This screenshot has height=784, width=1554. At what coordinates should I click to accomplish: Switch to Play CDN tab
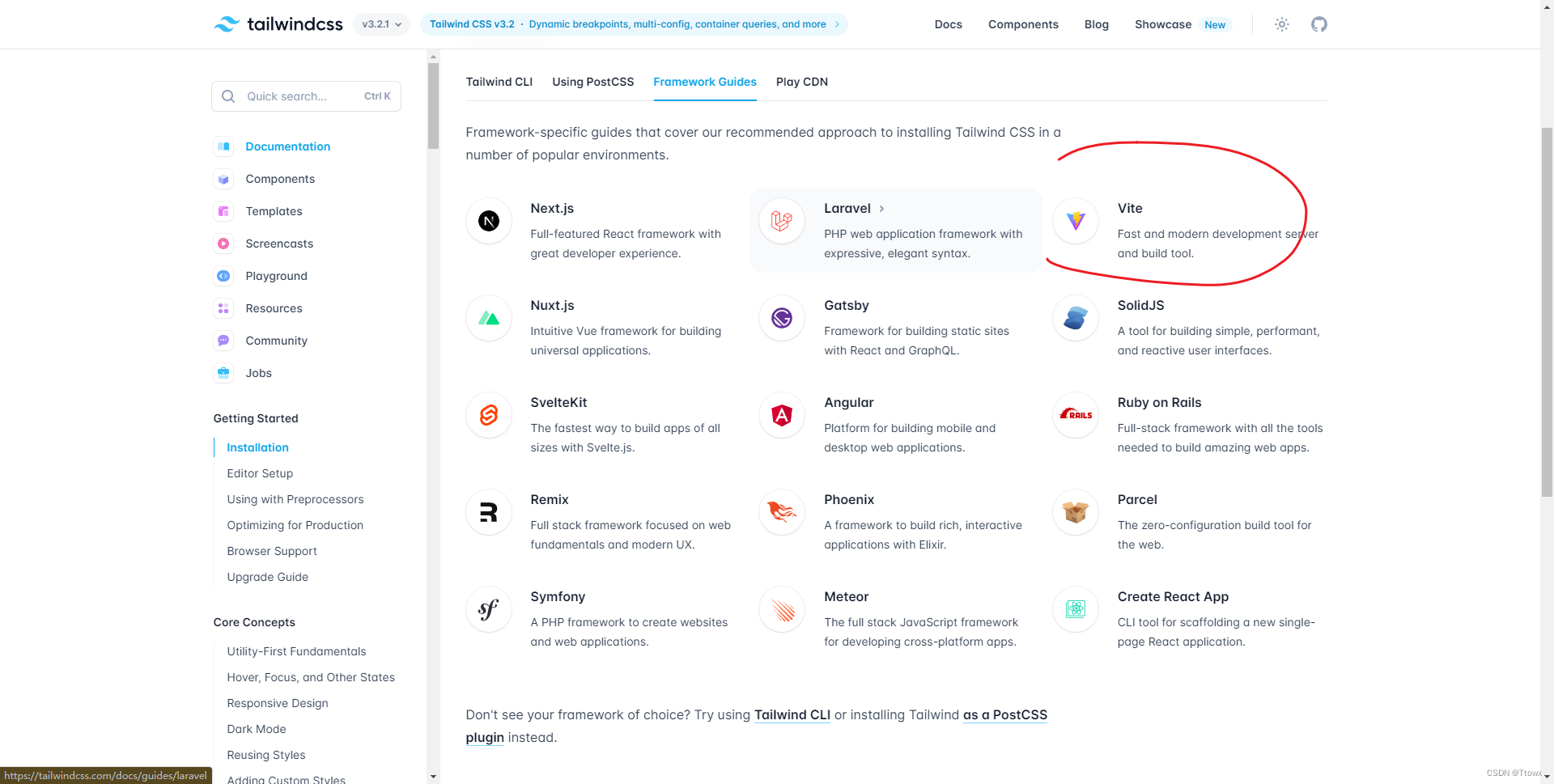pyautogui.click(x=802, y=82)
